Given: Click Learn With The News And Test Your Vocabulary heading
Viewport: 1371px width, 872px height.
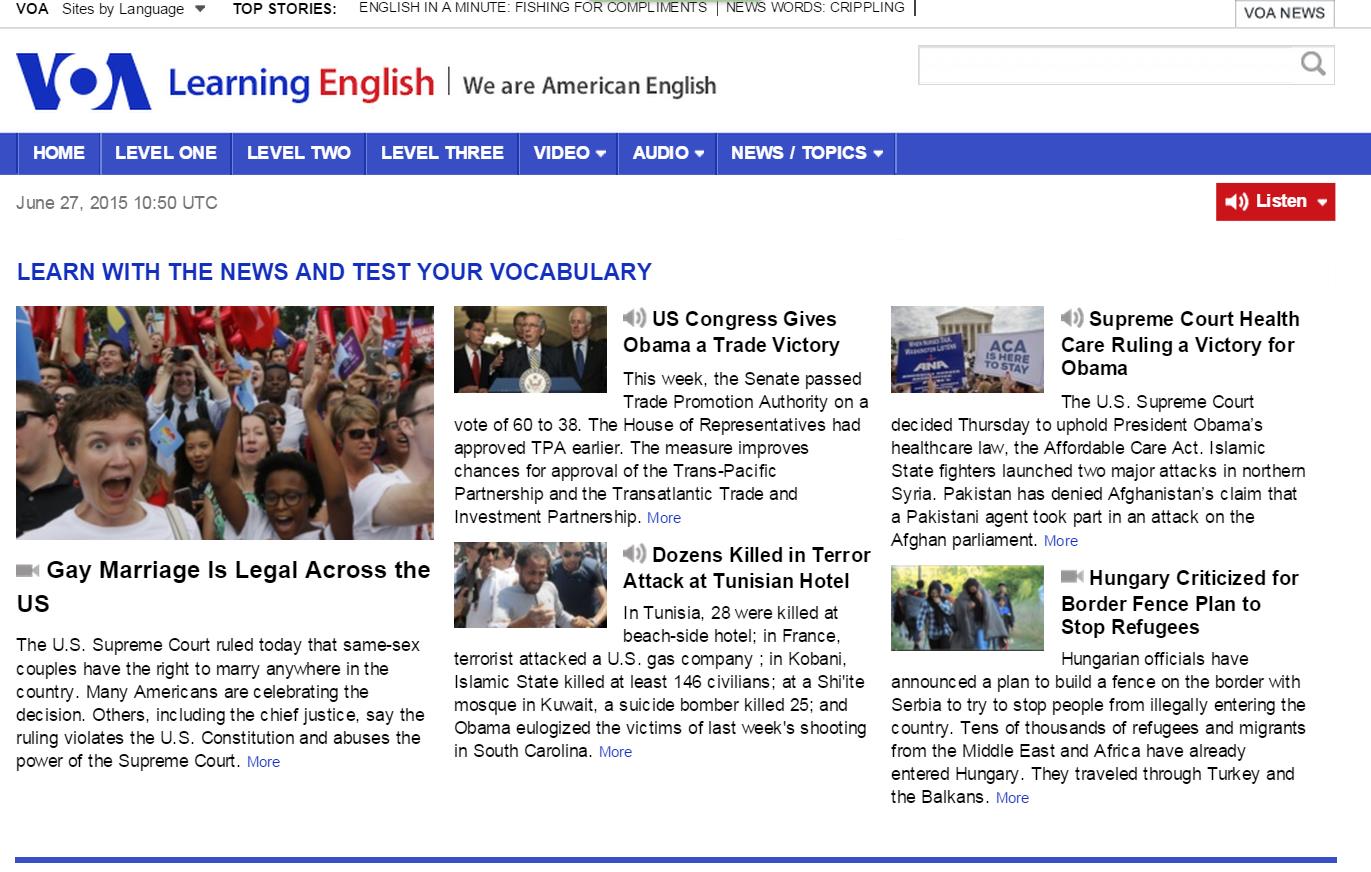Looking at the screenshot, I should (x=334, y=272).
